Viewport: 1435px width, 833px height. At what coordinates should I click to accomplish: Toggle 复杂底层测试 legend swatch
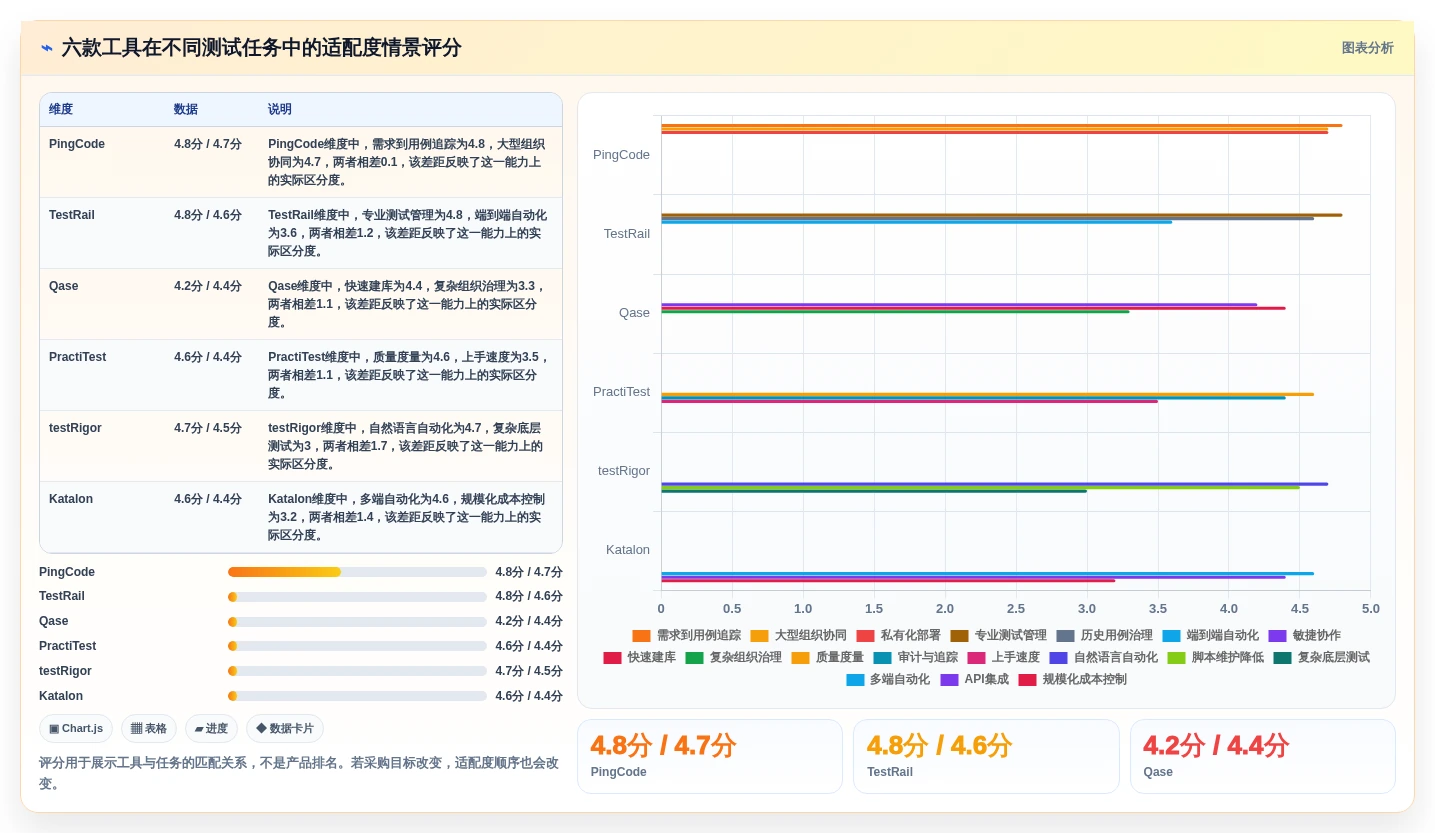click(1282, 658)
